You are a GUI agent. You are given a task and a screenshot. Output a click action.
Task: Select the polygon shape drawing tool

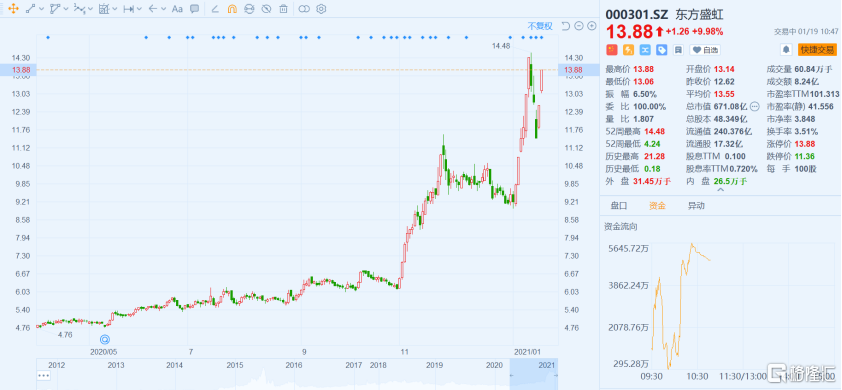55,9
